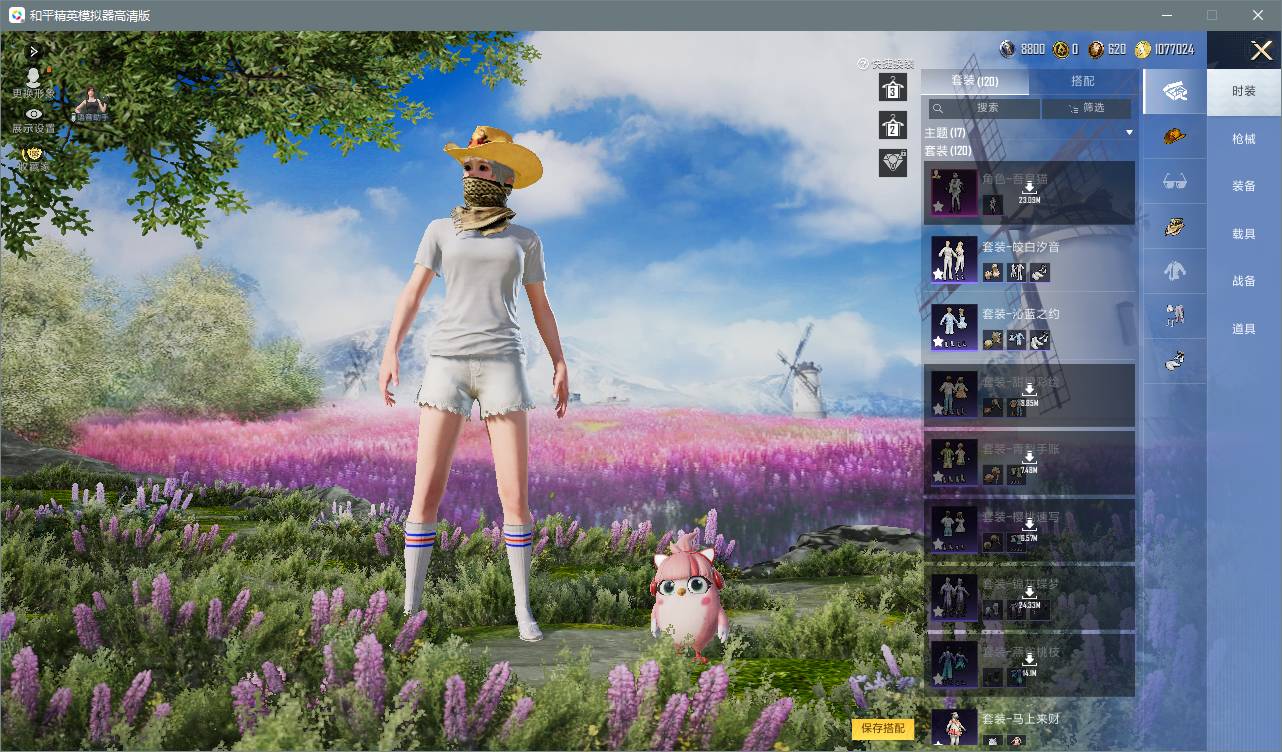Collapse the 主题 (17) section arrow
This screenshot has height=752, width=1282.
[1129, 132]
